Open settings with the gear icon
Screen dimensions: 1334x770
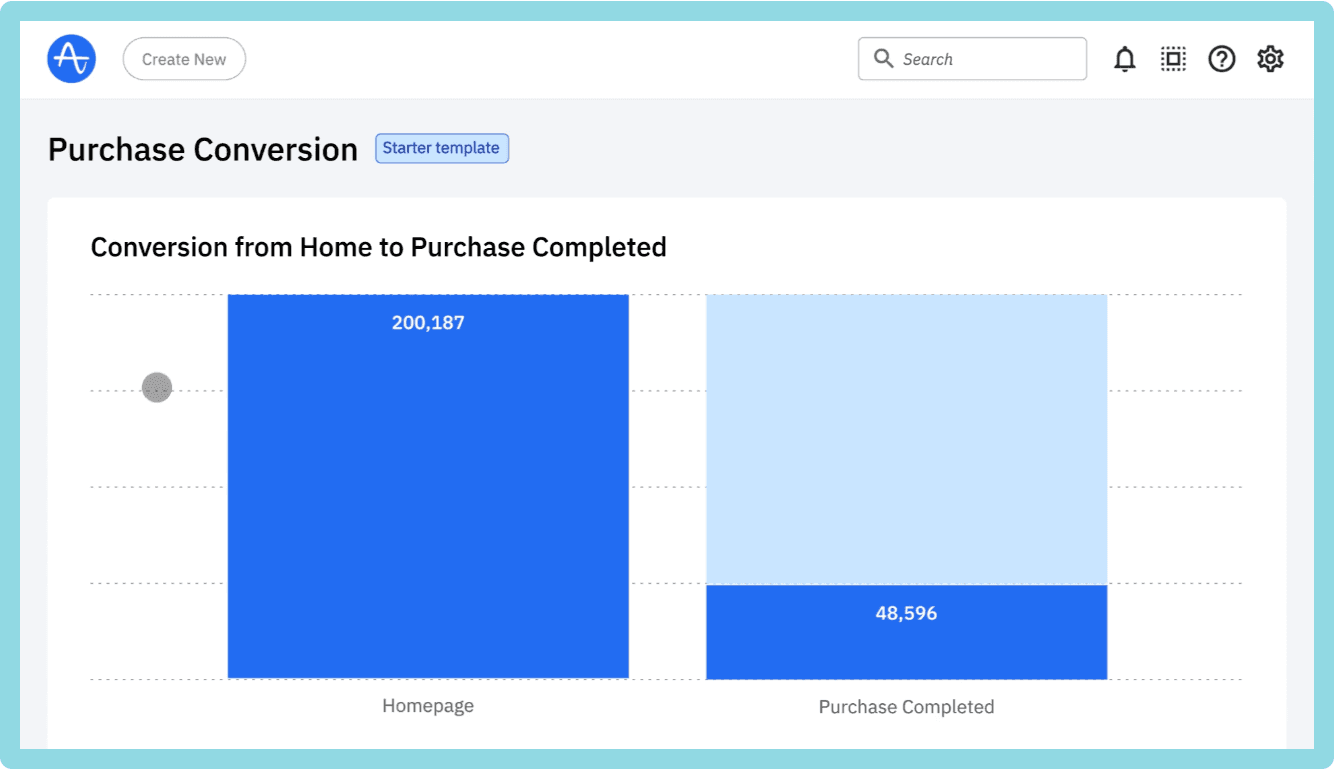pos(1270,58)
